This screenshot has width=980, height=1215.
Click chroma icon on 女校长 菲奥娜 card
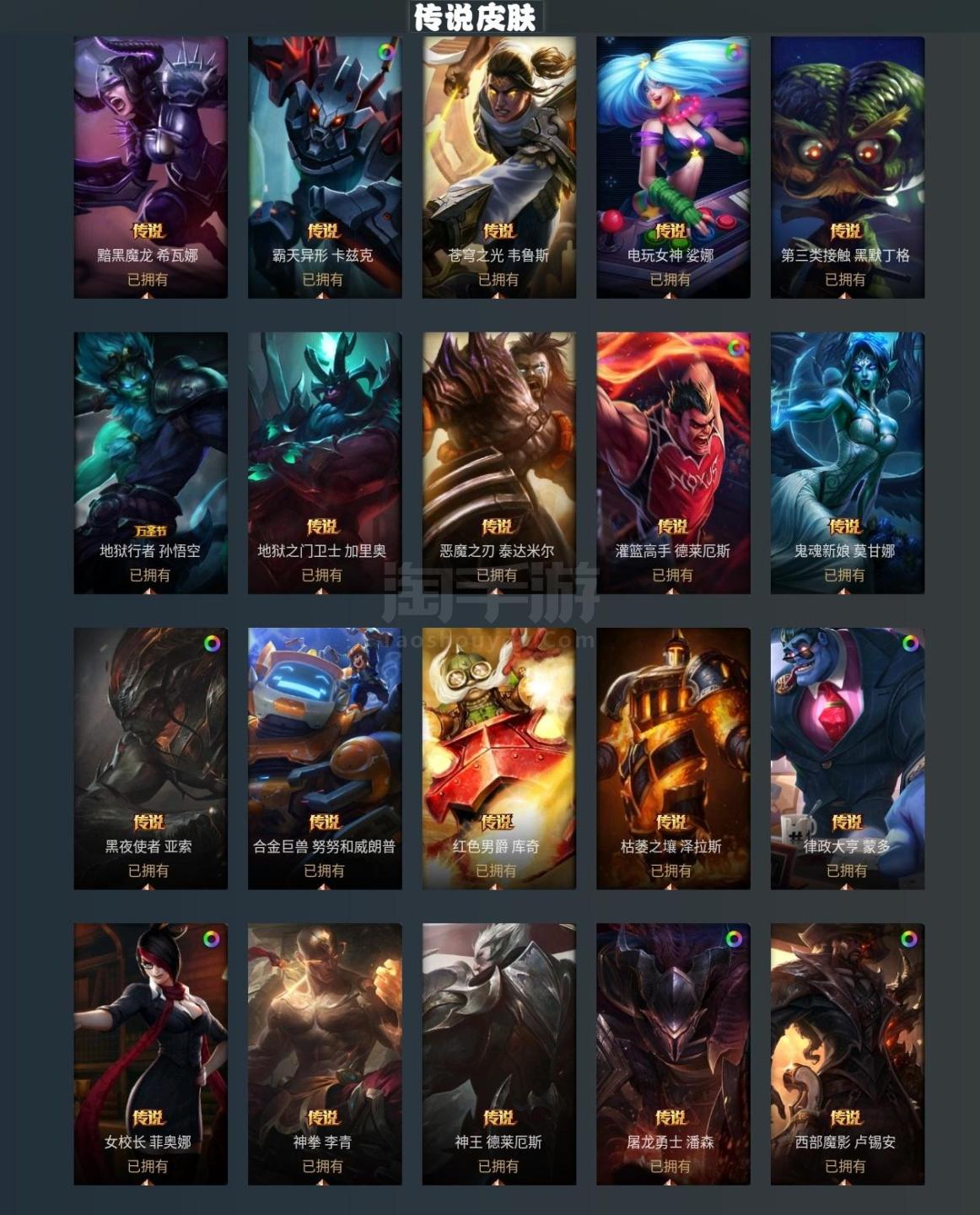[x=212, y=938]
